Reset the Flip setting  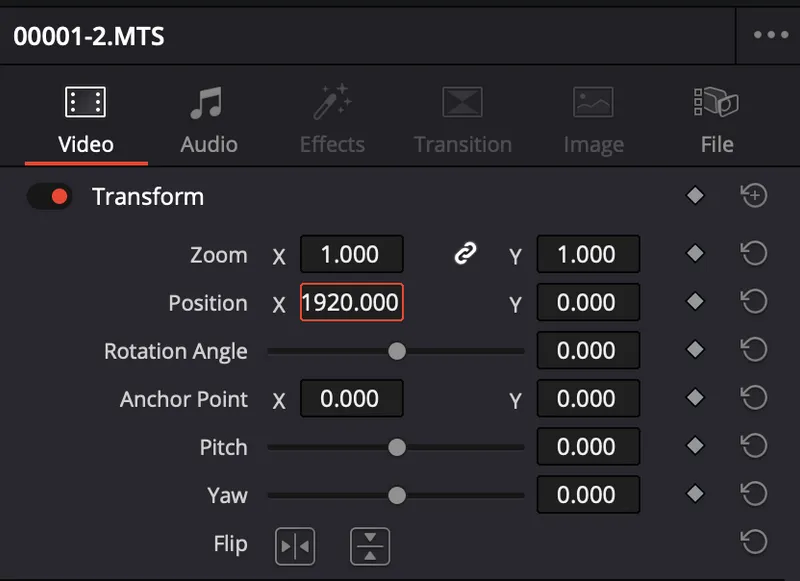click(x=754, y=542)
